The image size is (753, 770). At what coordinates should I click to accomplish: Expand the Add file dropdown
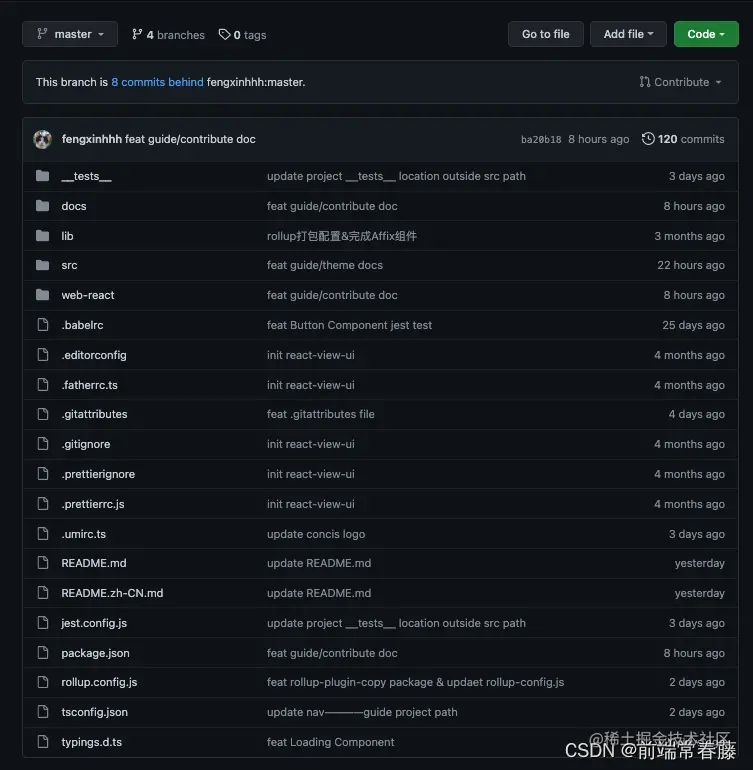pyautogui.click(x=628, y=34)
